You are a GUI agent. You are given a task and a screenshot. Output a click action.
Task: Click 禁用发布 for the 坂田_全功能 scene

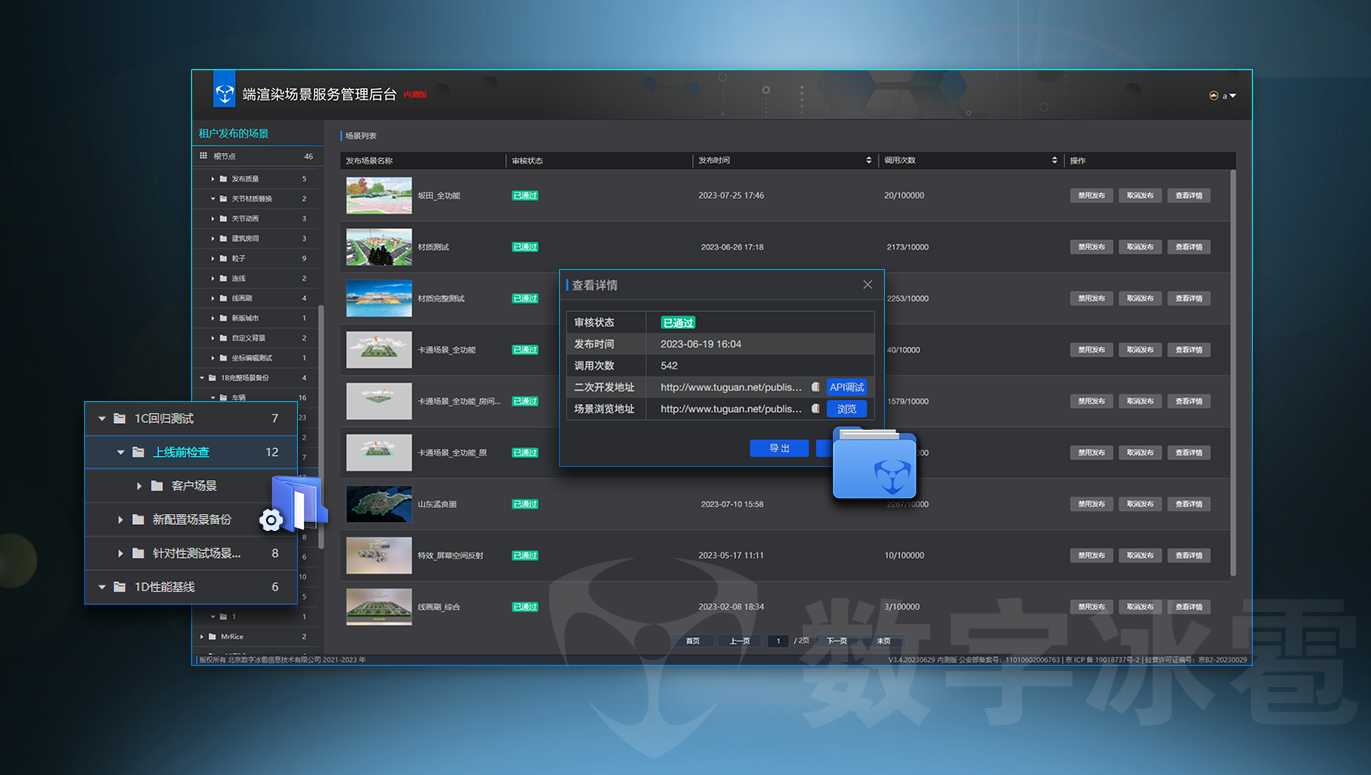pos(1091,196)
